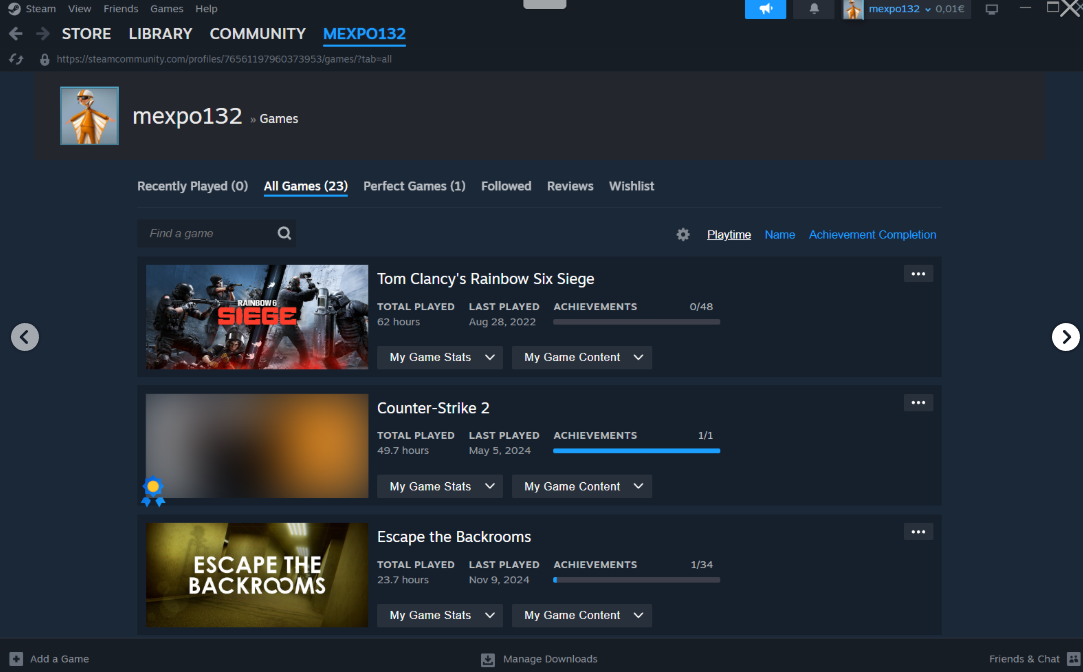The image size is (1083, 672).
Task: Open Rainbow Six Siege cover thumbnail
Action: [x=257, y=317]
